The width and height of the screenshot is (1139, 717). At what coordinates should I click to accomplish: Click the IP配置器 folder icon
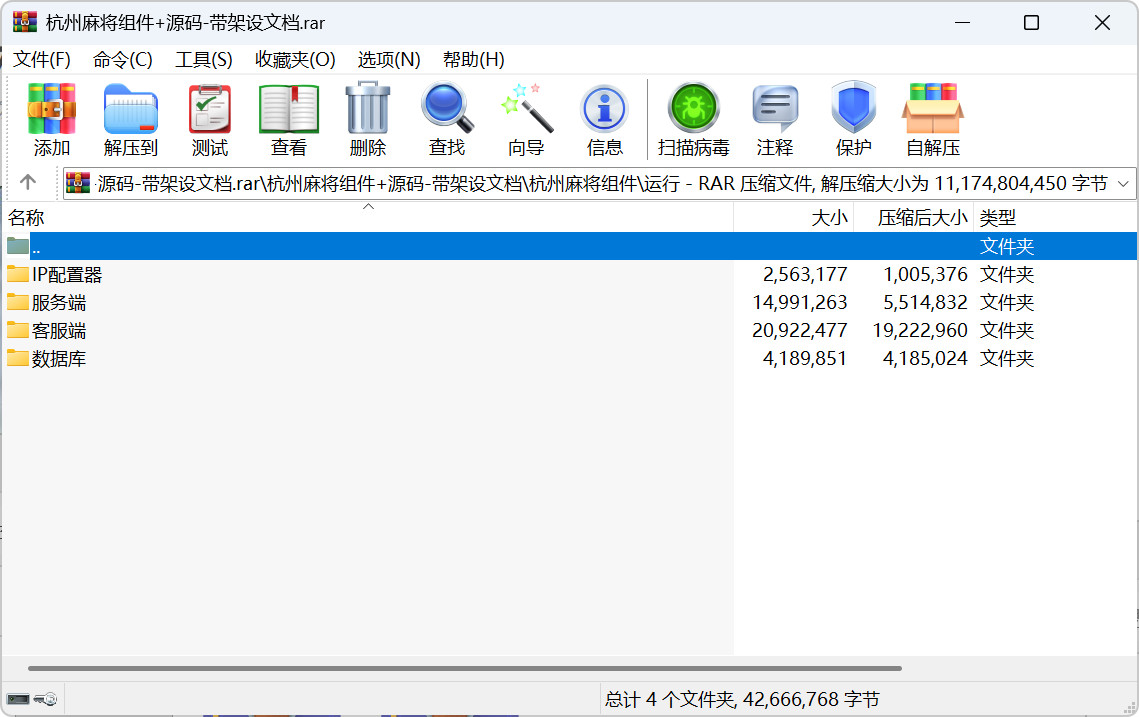18,274
